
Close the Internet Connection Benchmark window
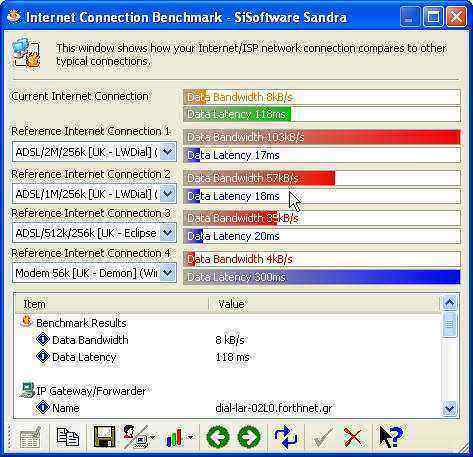(x=456, y=16)
